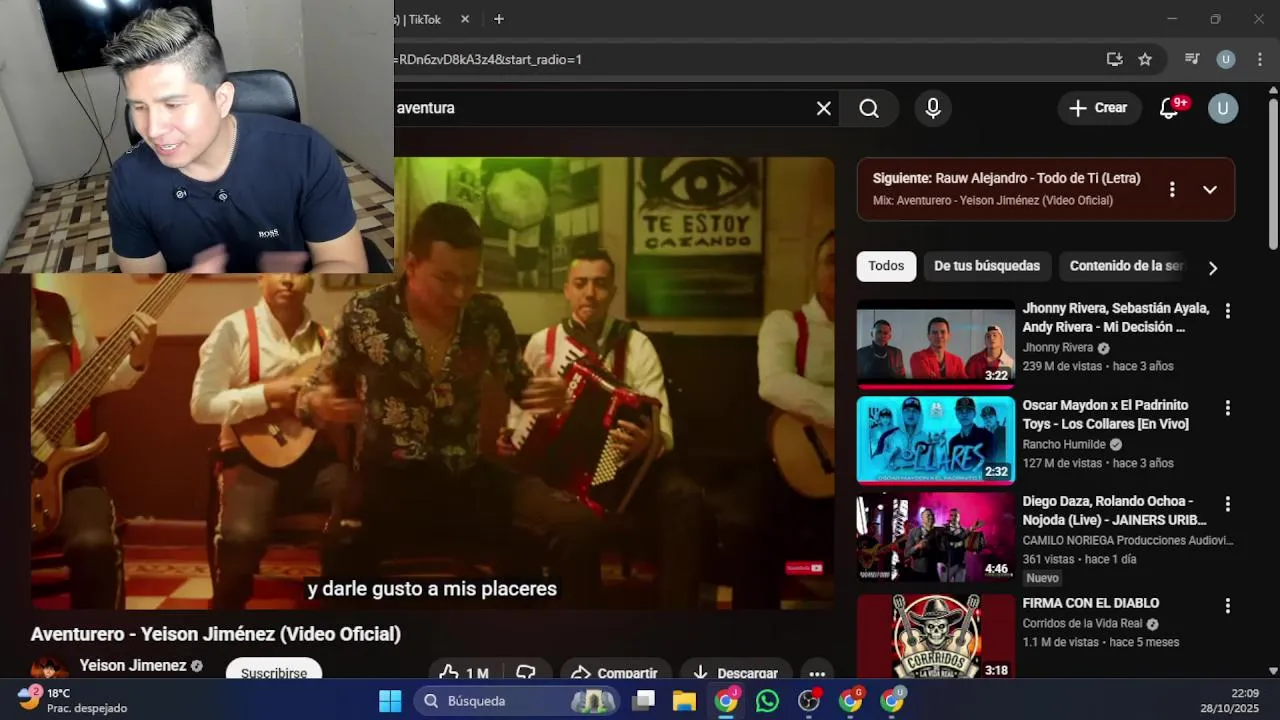Start voice search with the microphone
Image resolution: width=1280 pixels, height=720 pixels.
tap(933, 108)
